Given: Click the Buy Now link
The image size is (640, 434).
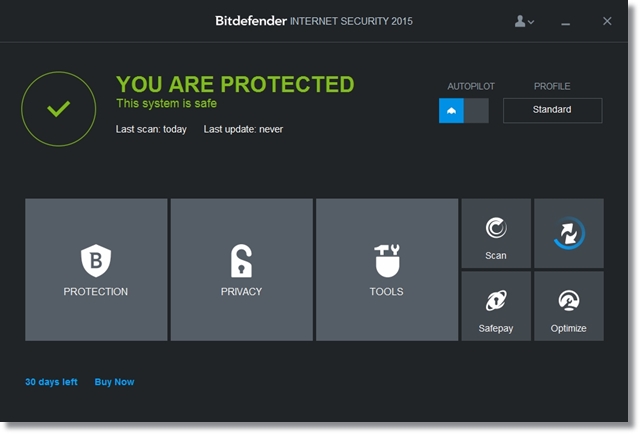Looking at the screenshot, I should click(x=114, y=382).
